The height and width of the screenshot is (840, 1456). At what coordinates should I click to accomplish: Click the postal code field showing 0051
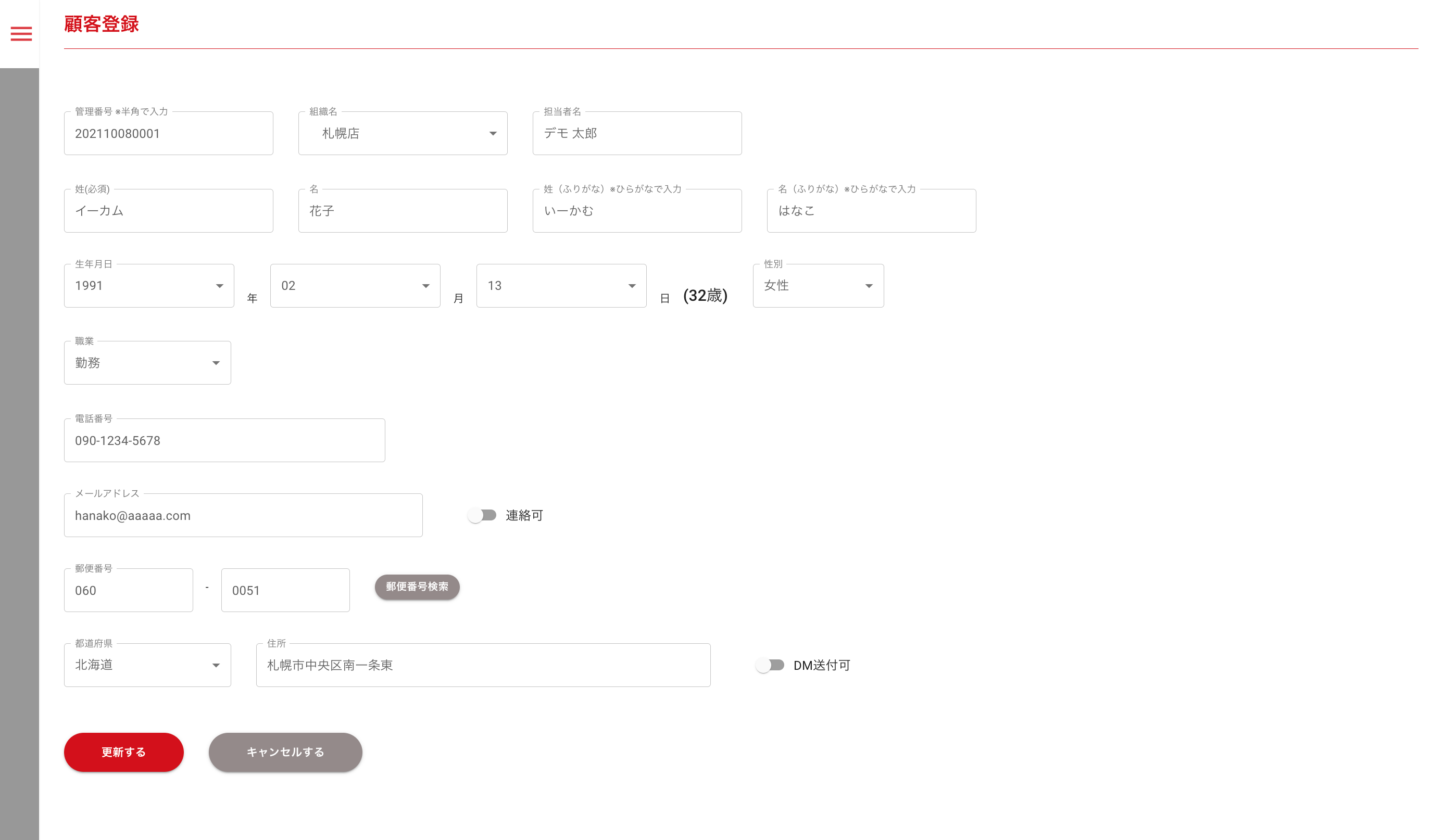(285, 590)
